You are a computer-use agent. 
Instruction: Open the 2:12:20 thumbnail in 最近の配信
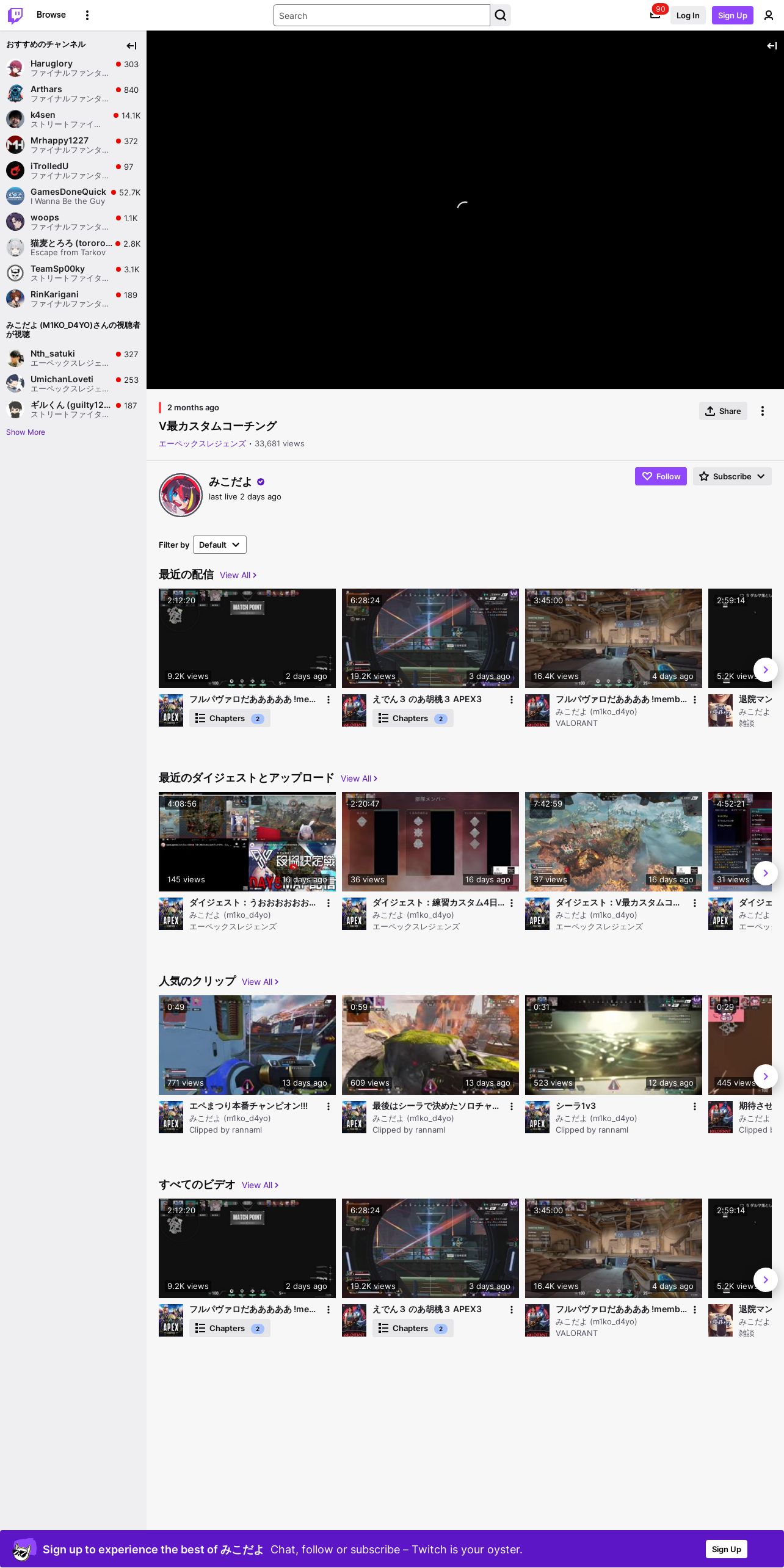click(x=247, y=638)
